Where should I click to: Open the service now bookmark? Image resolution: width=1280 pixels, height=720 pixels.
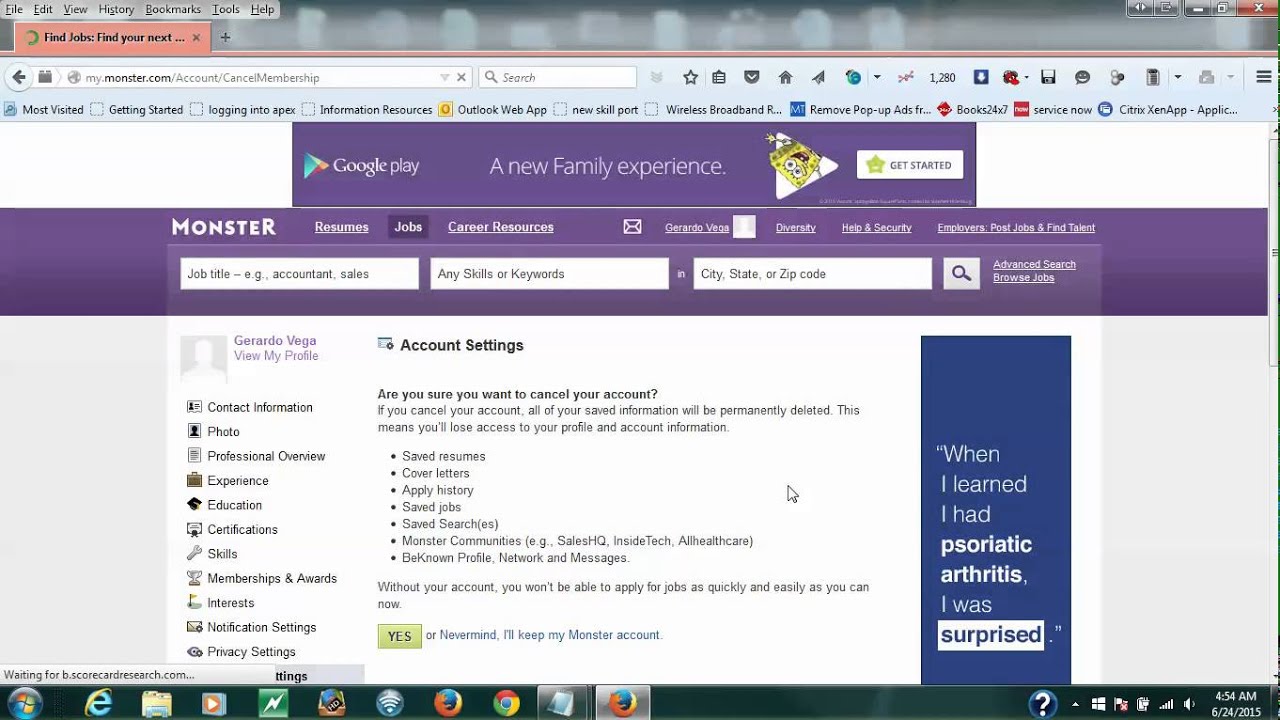[x=1053, y=110]
